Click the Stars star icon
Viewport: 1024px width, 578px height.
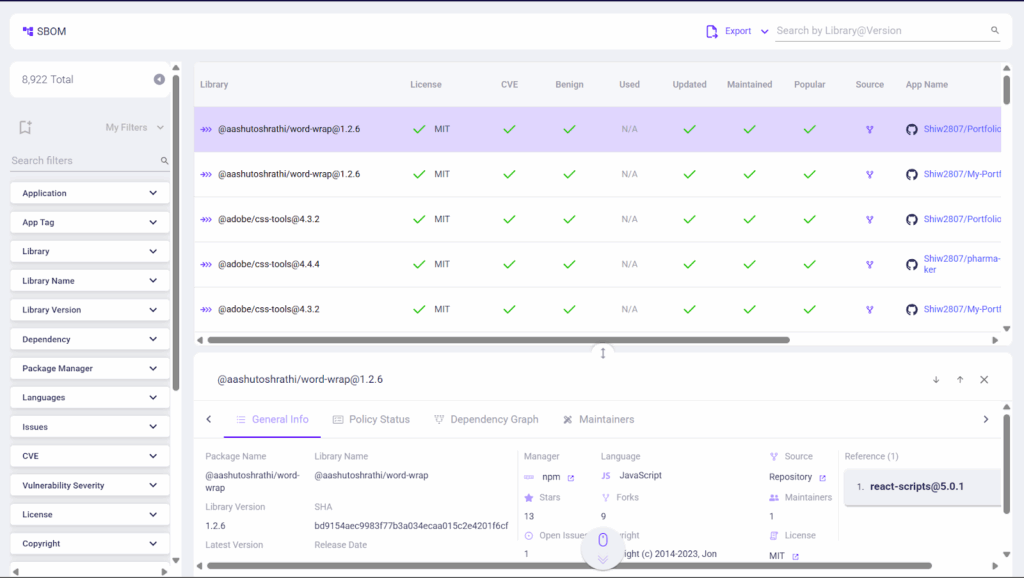point(529,498)
